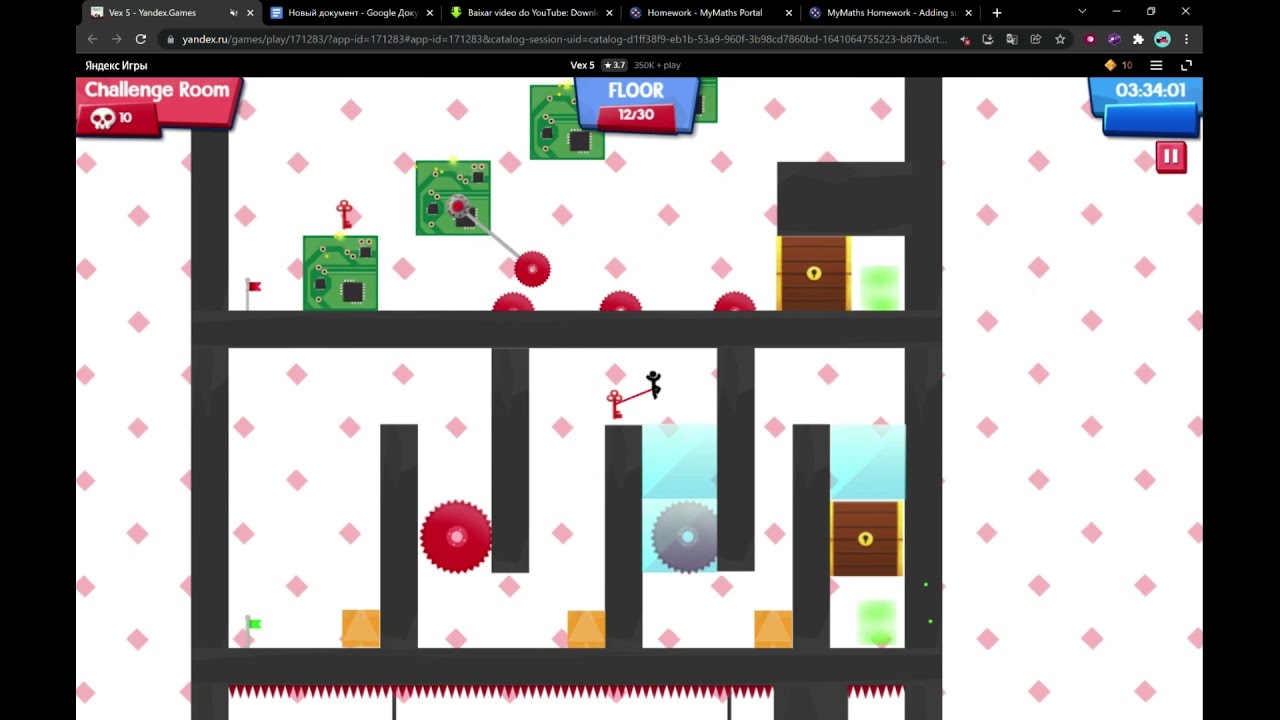Open the Extensions puzzle-piece menu

tap(1138, 39)
